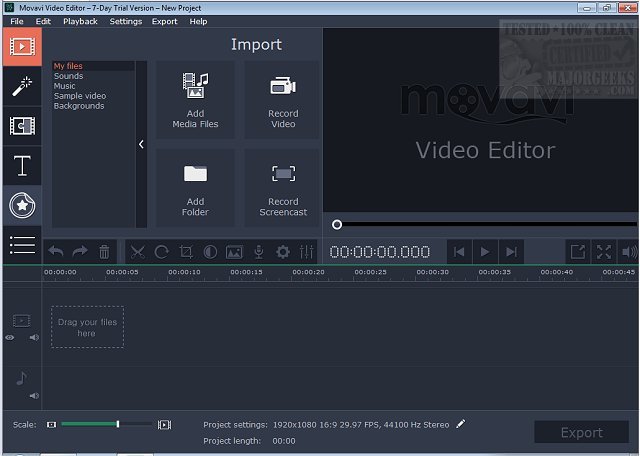
Task: Open the Titles text tab
Action: [22, 166]
